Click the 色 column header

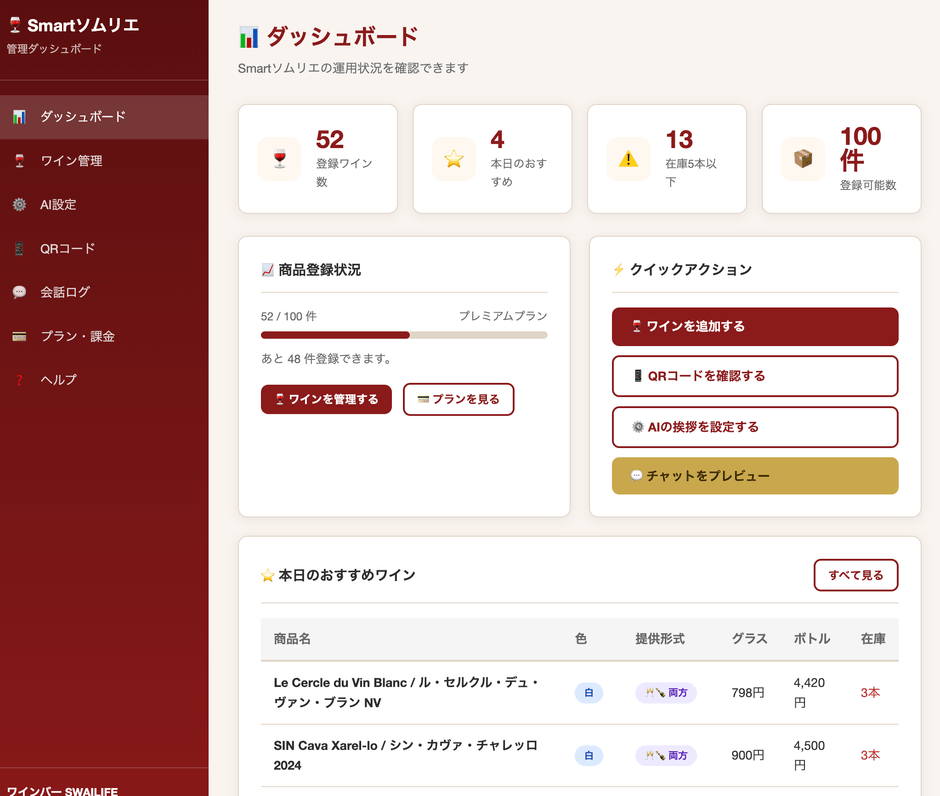coord(581,639)
